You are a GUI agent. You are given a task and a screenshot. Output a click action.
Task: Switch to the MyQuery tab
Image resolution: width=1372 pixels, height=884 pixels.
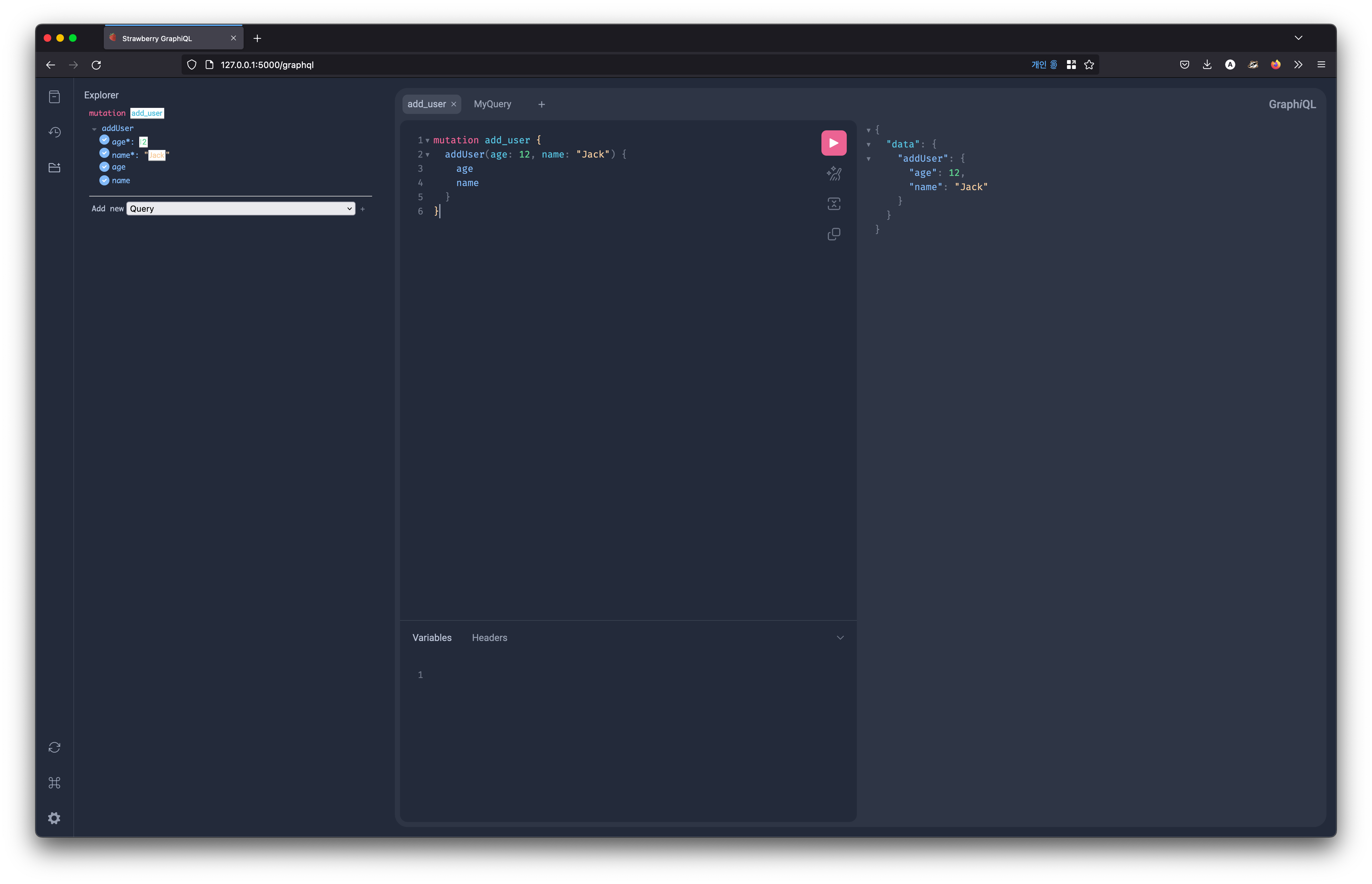point(492,104)
